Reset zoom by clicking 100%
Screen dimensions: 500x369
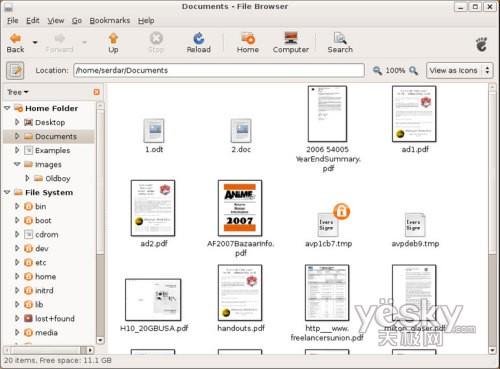(x=395, y=70)
